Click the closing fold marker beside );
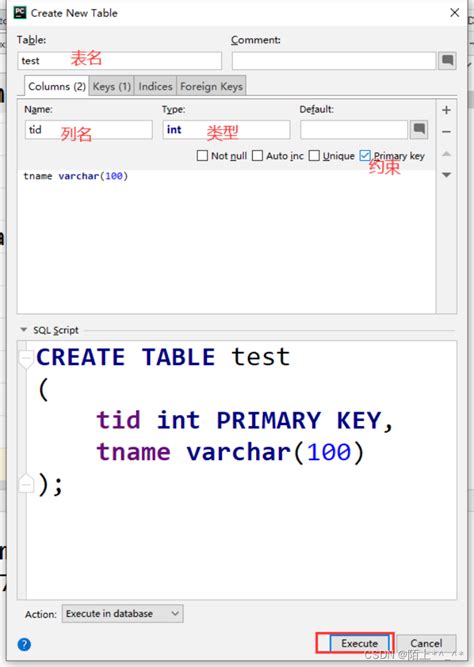Image resolution: width=474 pixels, height=667 pixels. coord(26,483)
